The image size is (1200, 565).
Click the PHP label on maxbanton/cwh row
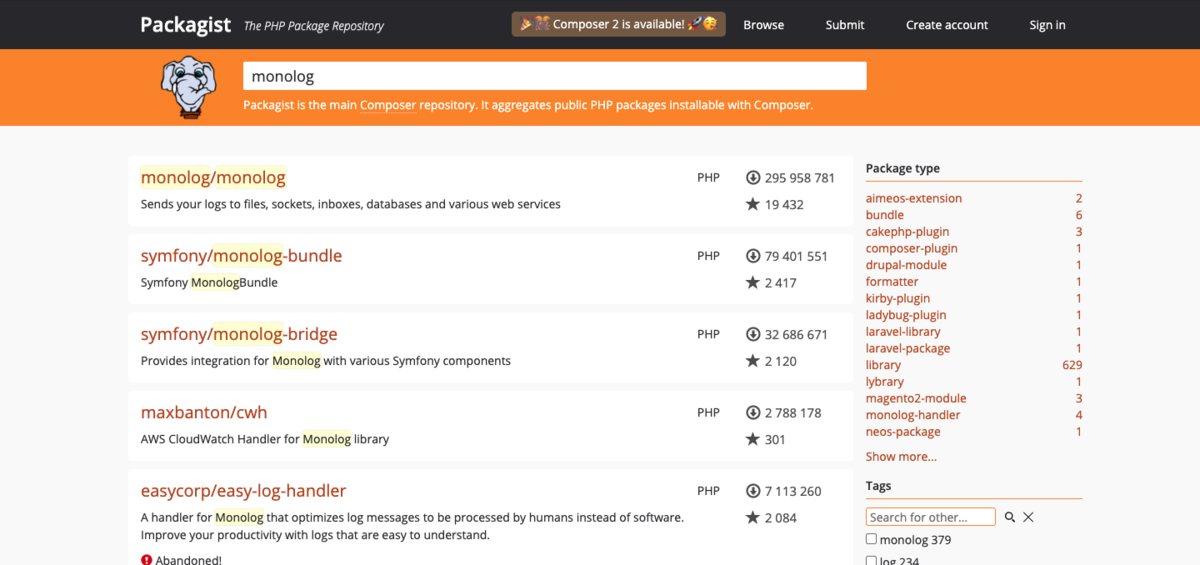(708, 412)
